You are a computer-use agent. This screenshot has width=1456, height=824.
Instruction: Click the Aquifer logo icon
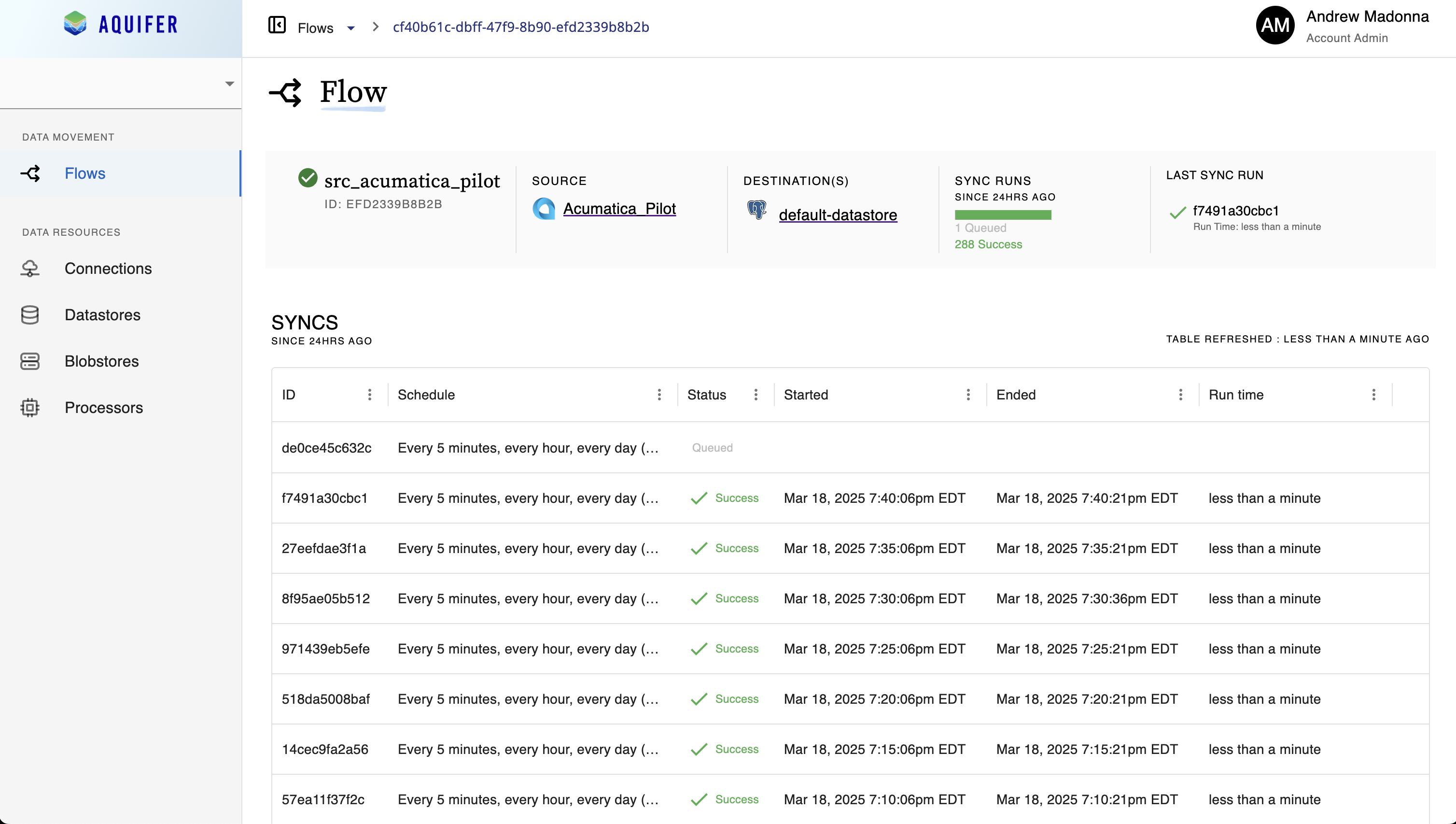75,24
